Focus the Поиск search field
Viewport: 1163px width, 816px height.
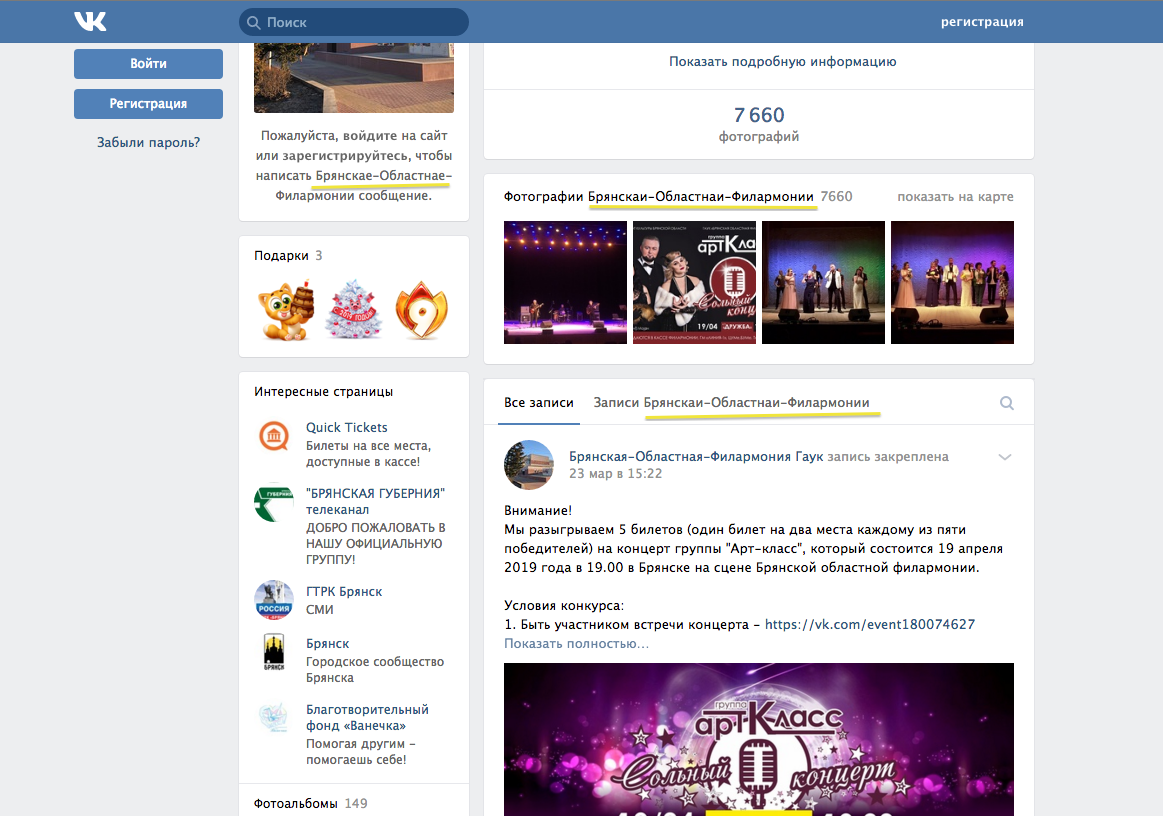point(354,22)
